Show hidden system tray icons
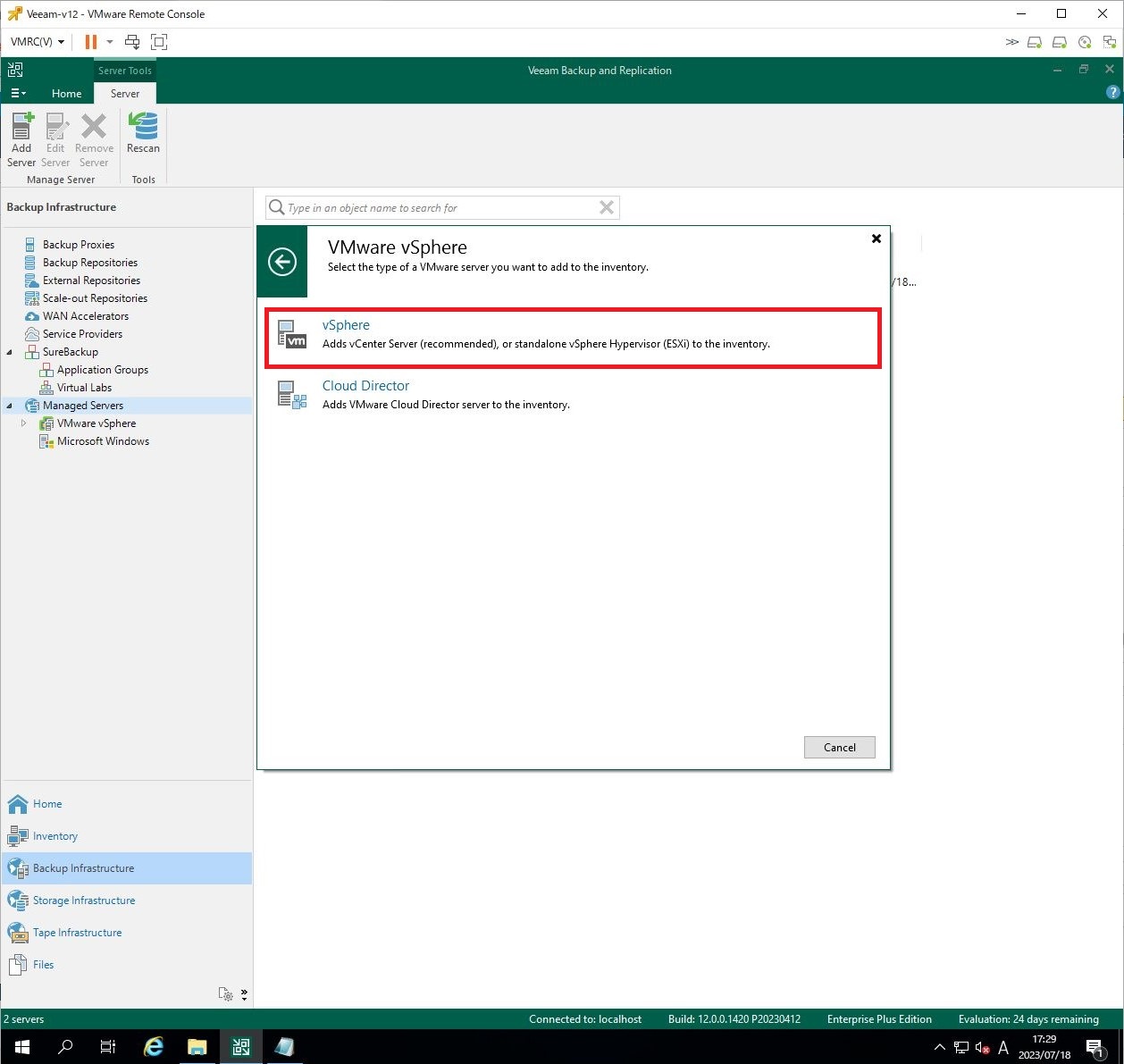The width and height of the screenshot is (1124, 1064). (x=939, y=1047)
